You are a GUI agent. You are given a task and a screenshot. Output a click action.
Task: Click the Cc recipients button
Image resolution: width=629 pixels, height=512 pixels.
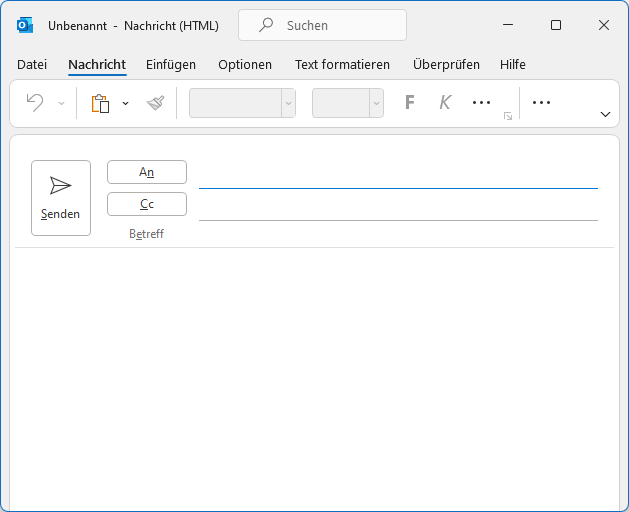[147, 204]
